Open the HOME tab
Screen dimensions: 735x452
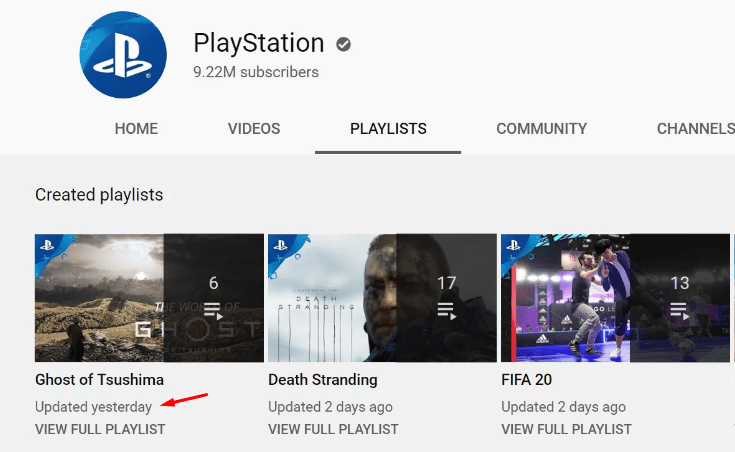[137, 129]
